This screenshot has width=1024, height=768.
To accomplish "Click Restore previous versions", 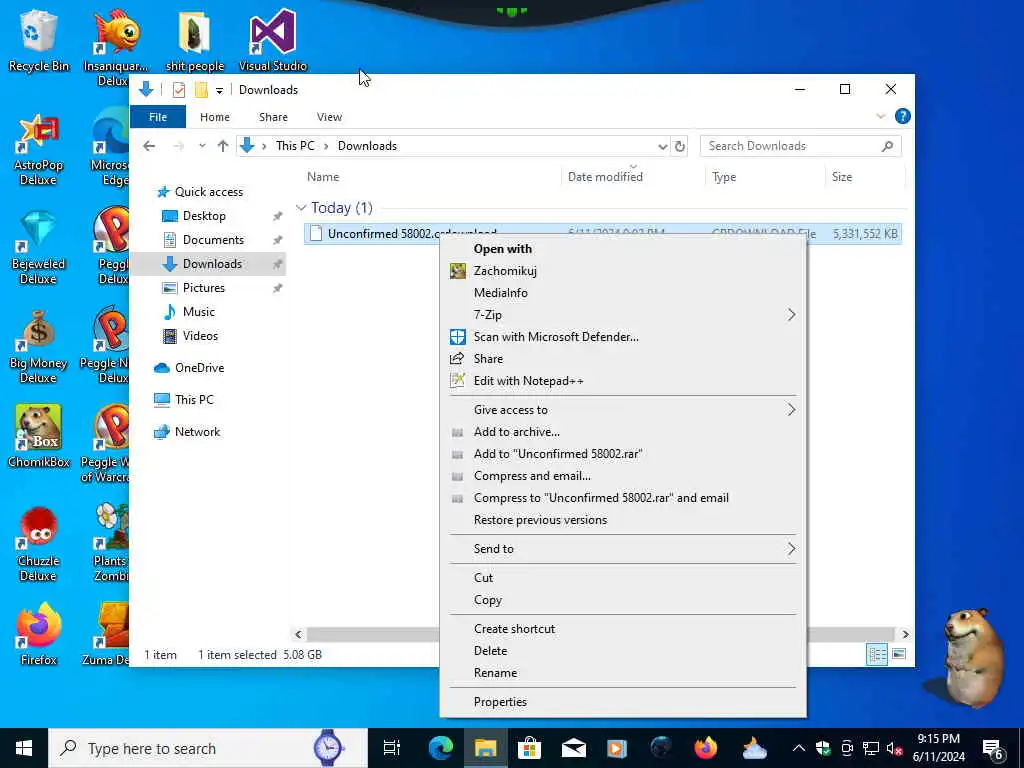I will point(622,520).
